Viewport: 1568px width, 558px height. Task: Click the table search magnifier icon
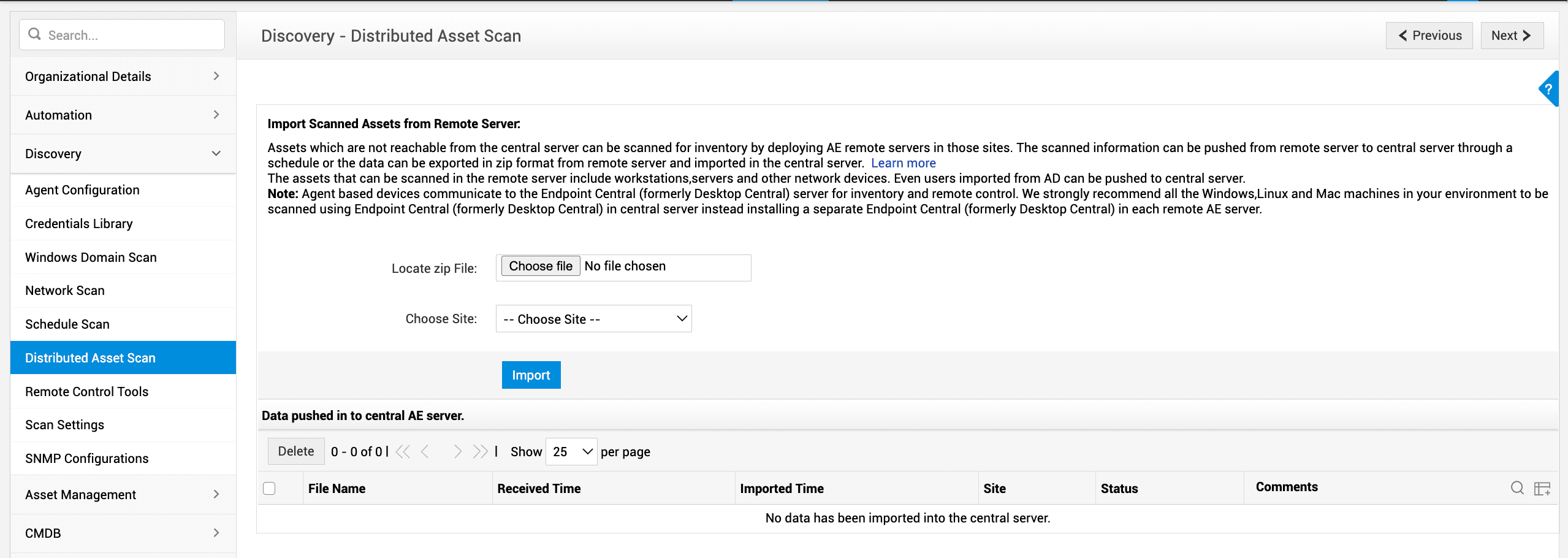click(1517, 488)
